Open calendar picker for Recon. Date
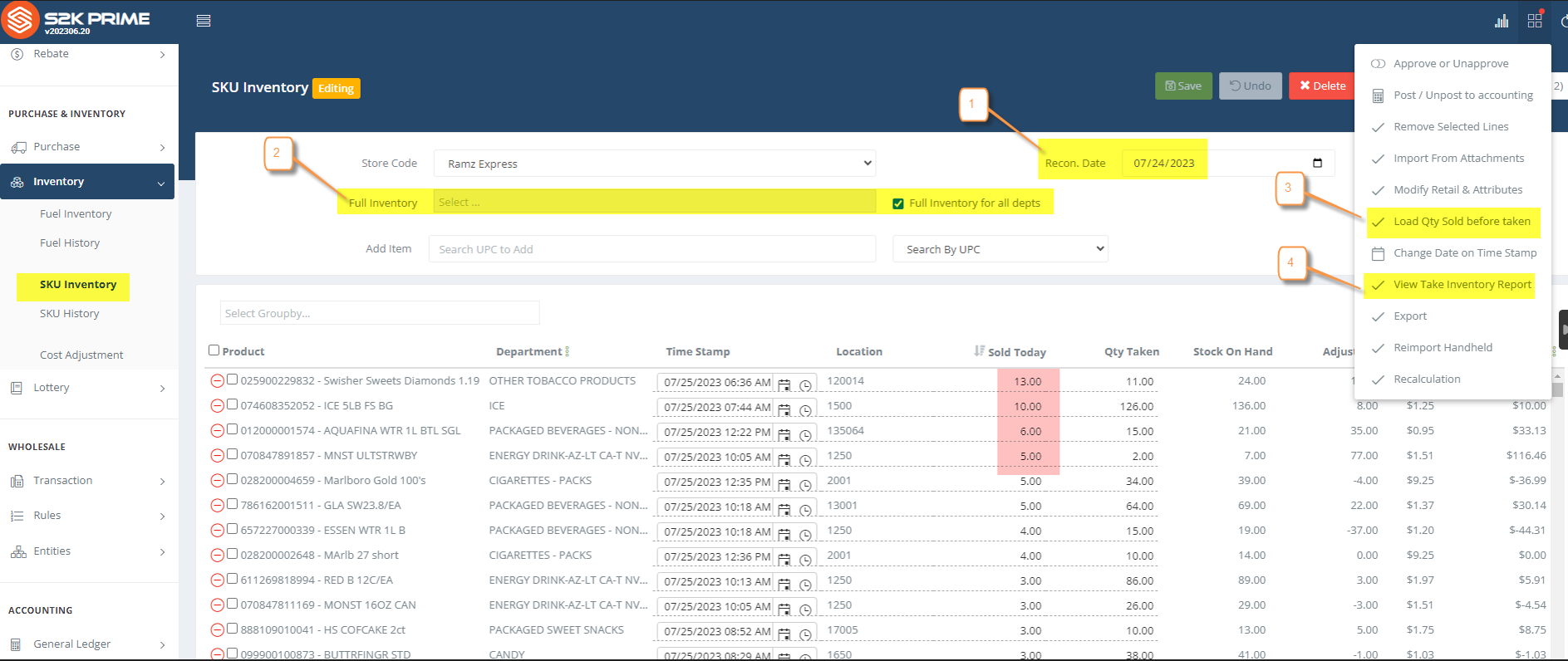 (x=1317, y=163)
